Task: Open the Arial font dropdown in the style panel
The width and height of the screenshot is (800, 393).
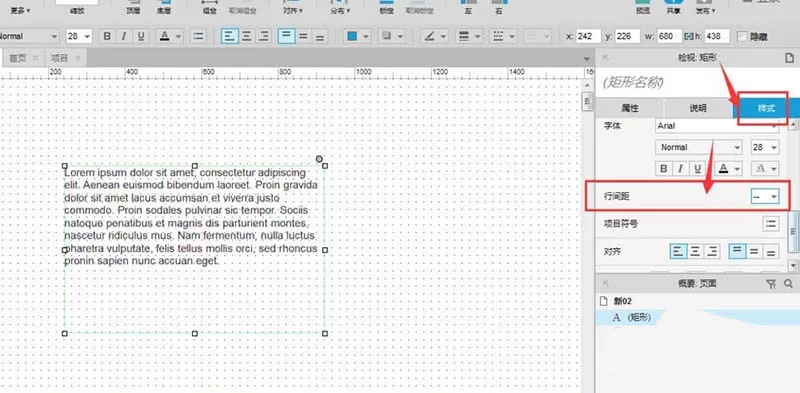Action: (x=717, y=126)
